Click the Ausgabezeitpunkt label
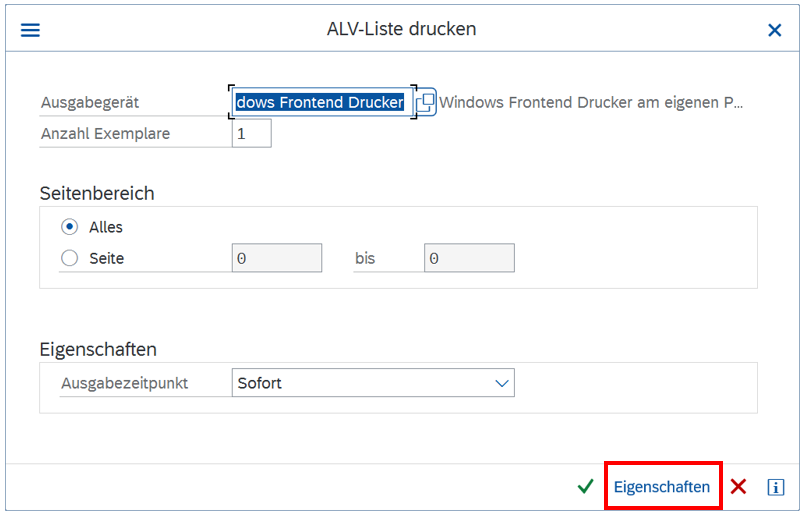This screenshot has width=804, height=516. (x=124, y=383)
